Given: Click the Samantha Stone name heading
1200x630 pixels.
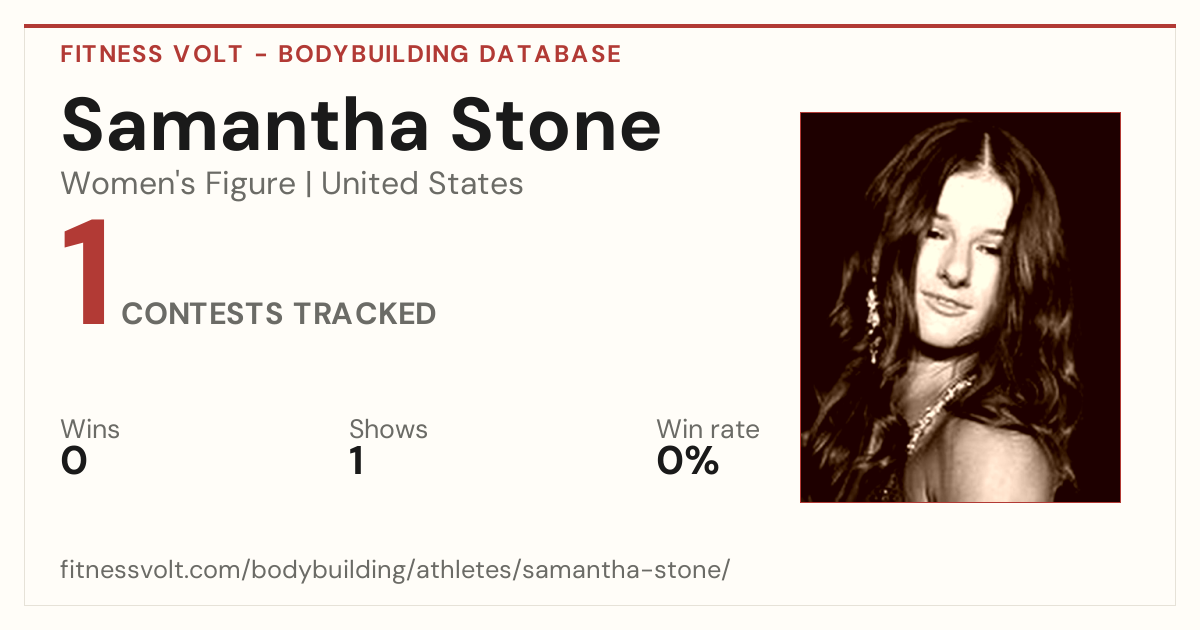Looking at the screenshot, I should point(361,124).
